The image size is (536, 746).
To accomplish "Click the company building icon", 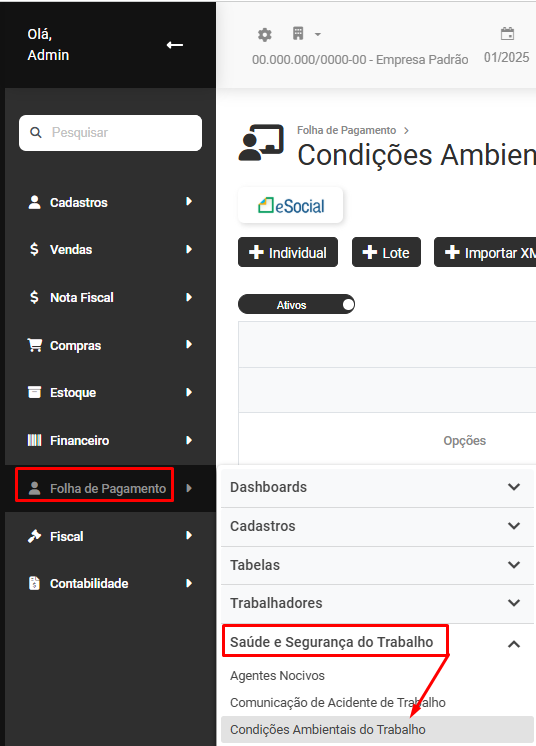I will pos(298,34).
